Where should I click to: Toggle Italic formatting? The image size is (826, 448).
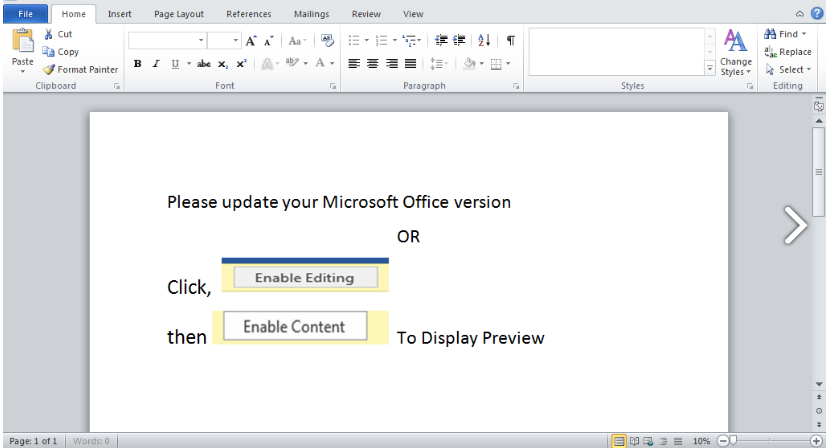coord(156,64)
